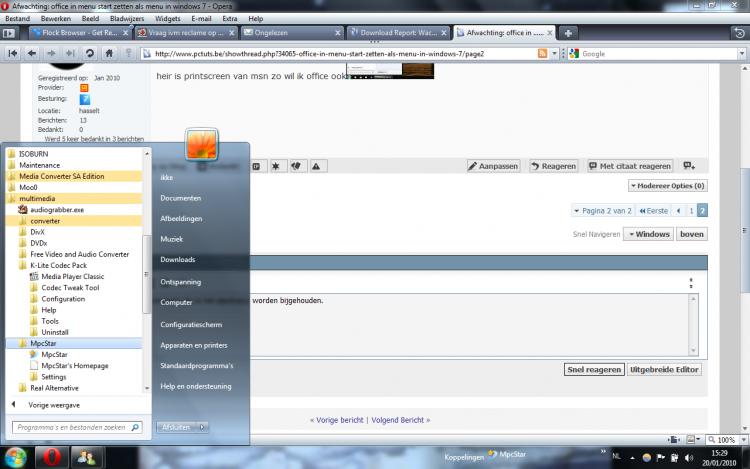Click the volume speaker icon in system tray
The width and height of the screenshot is (750, 469).
point(689,458)
